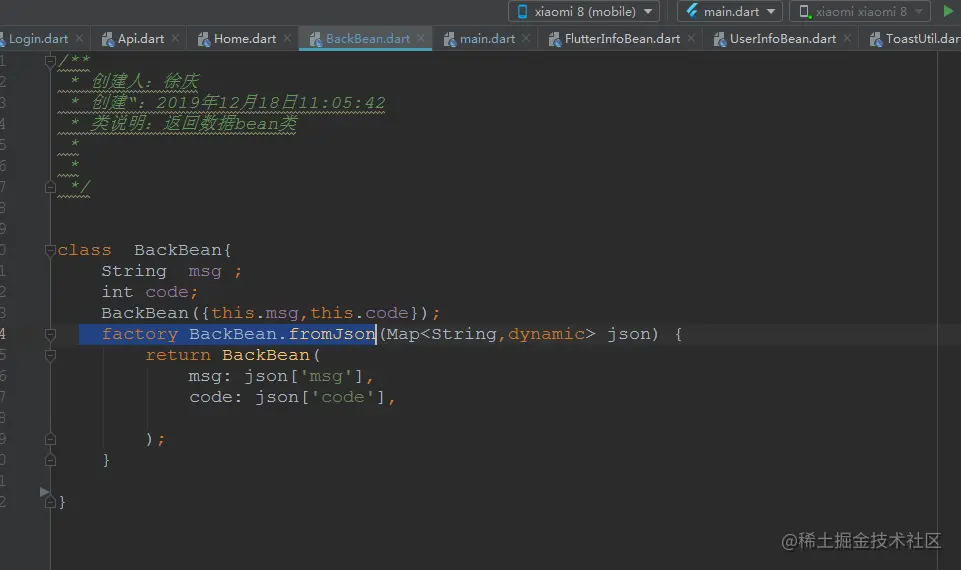The width and height of the screenshot is (961, 570).
Task: Click the 'code' string literal in json['code']
Action: 343,397
